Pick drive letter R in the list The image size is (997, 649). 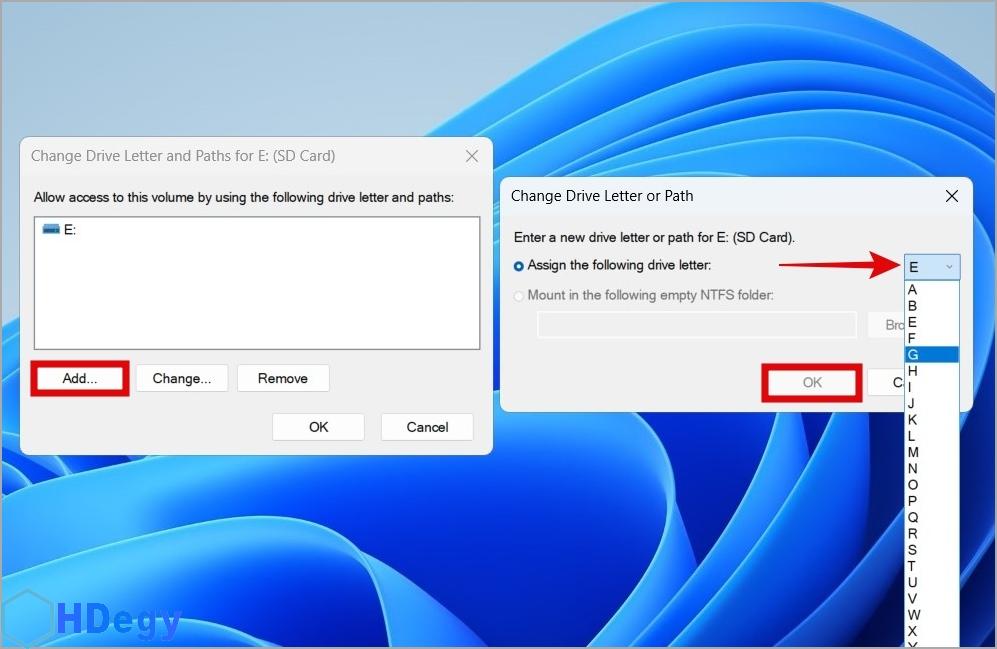coord(913,533)
